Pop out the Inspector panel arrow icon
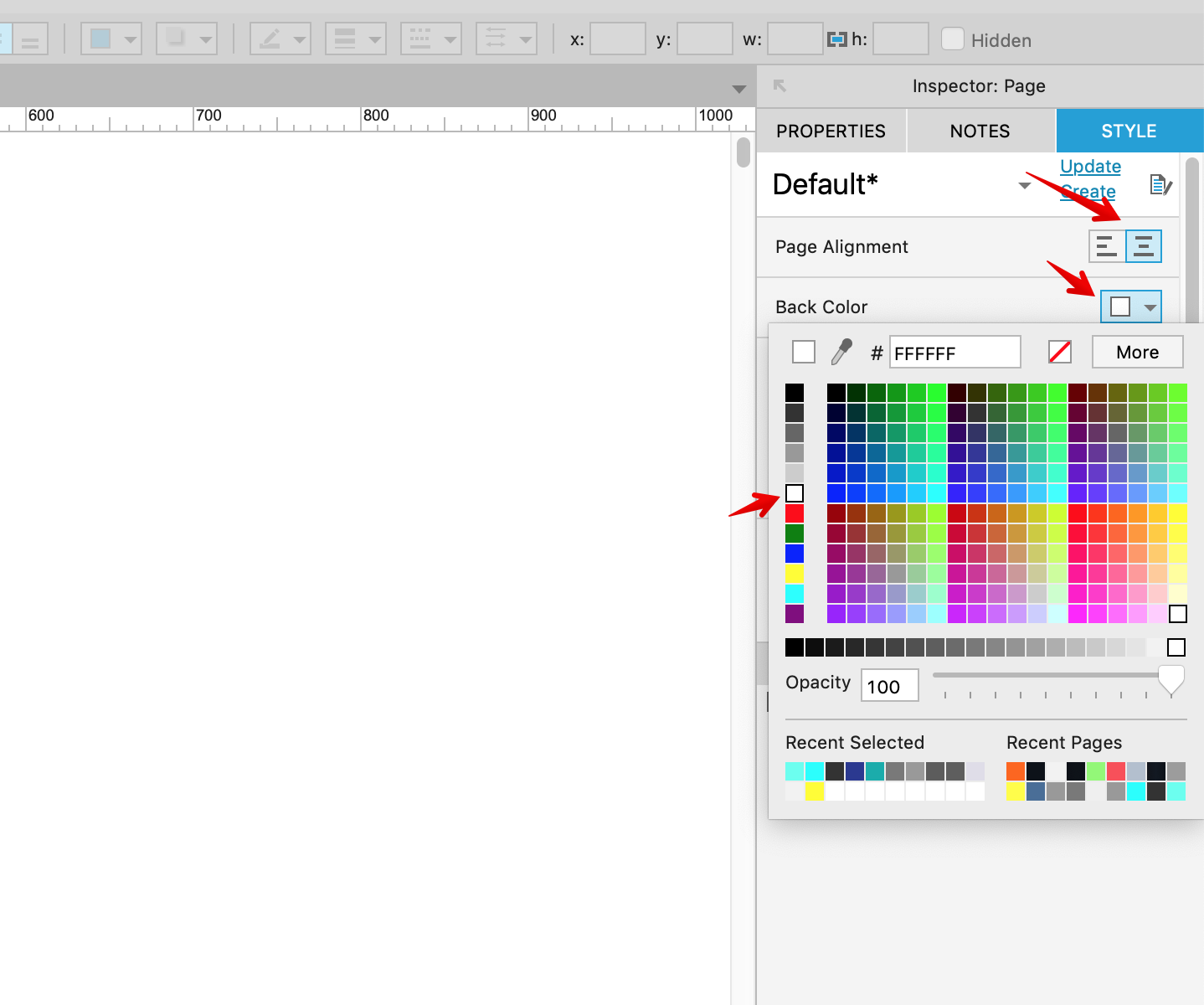Image resolution: width=1204 pixels, height=1005 pixels. (x=780, y=85)
